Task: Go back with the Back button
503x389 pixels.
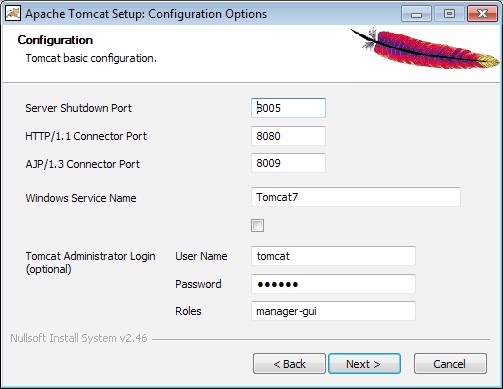Action: 289,364
